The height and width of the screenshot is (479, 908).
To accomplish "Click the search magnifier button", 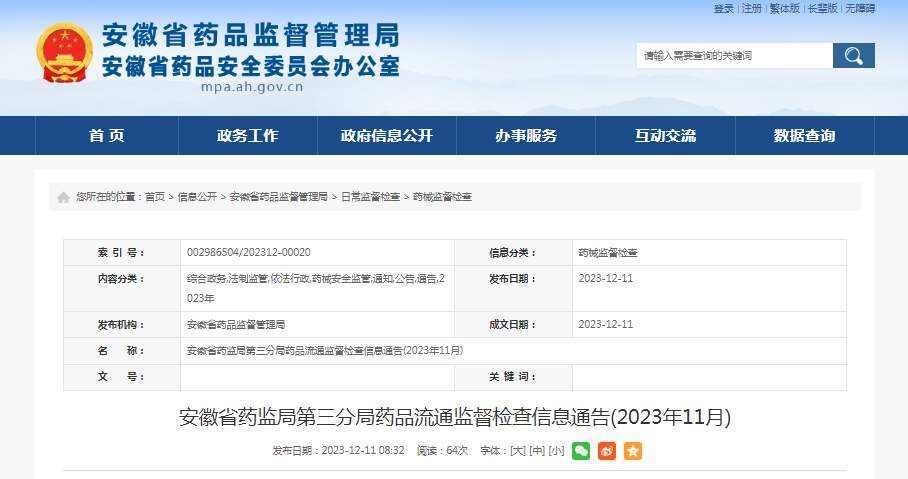I will click(x=854, y=56).
